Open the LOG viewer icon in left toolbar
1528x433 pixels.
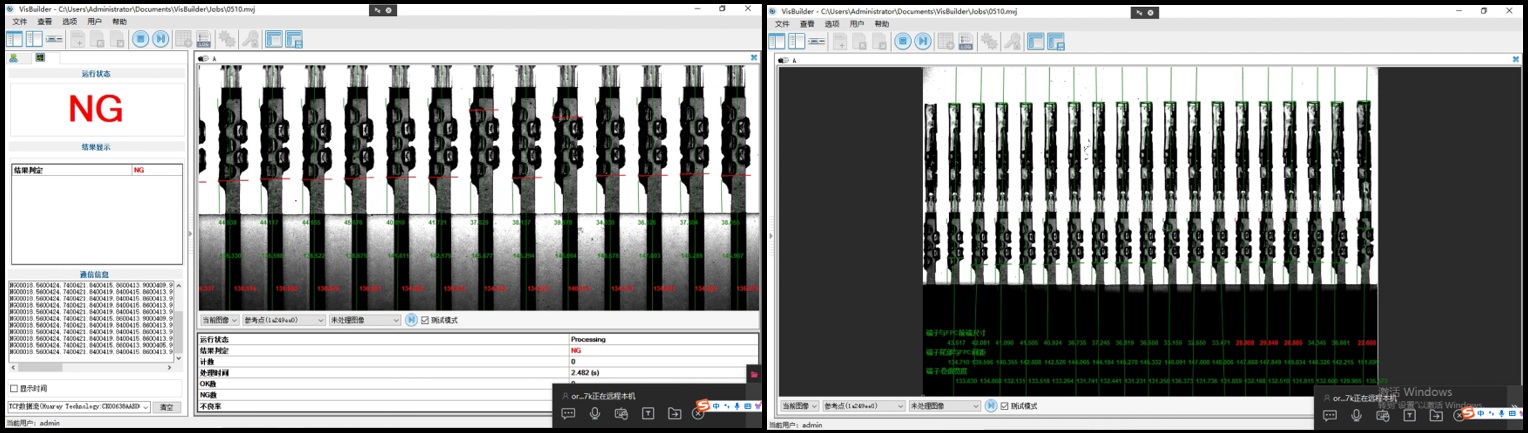click(203, 39)
